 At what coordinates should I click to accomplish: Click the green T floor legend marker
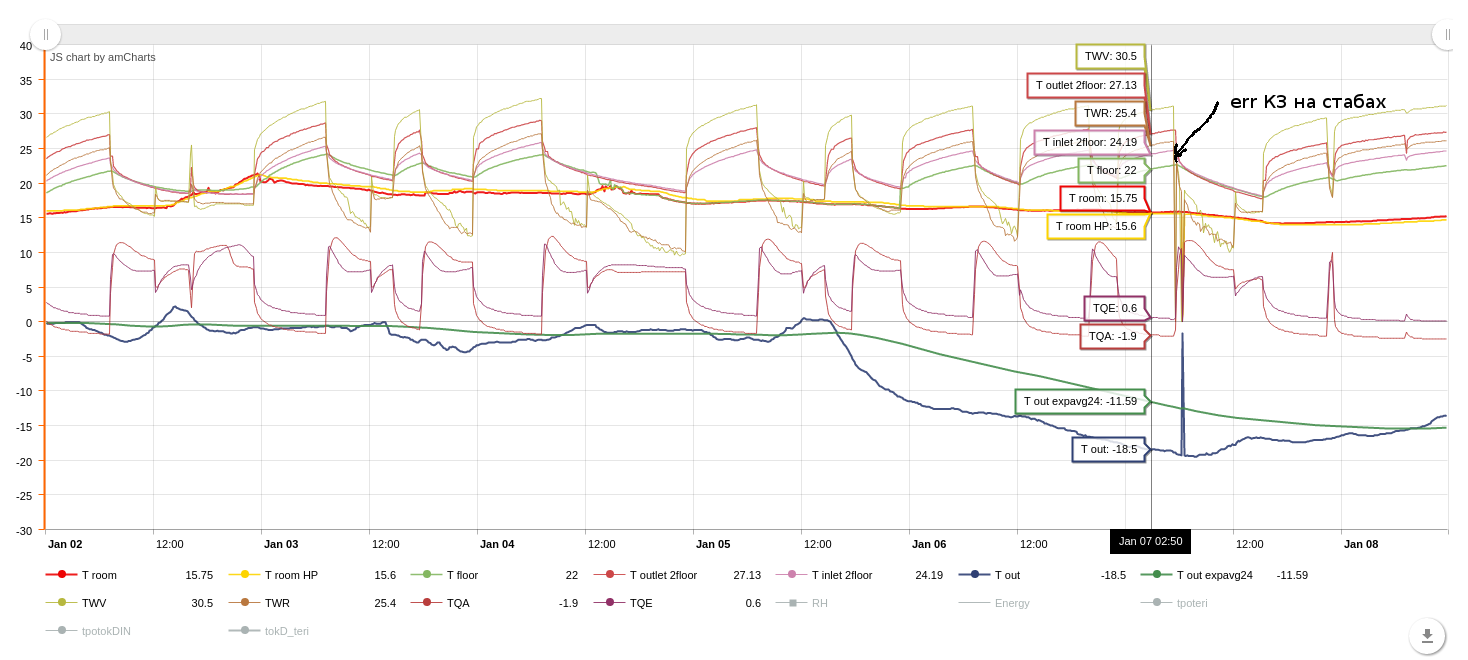426,575
